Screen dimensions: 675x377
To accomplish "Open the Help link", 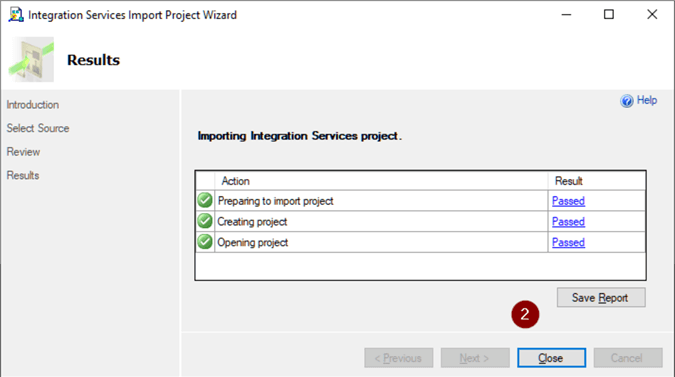I will pos(647,100).
